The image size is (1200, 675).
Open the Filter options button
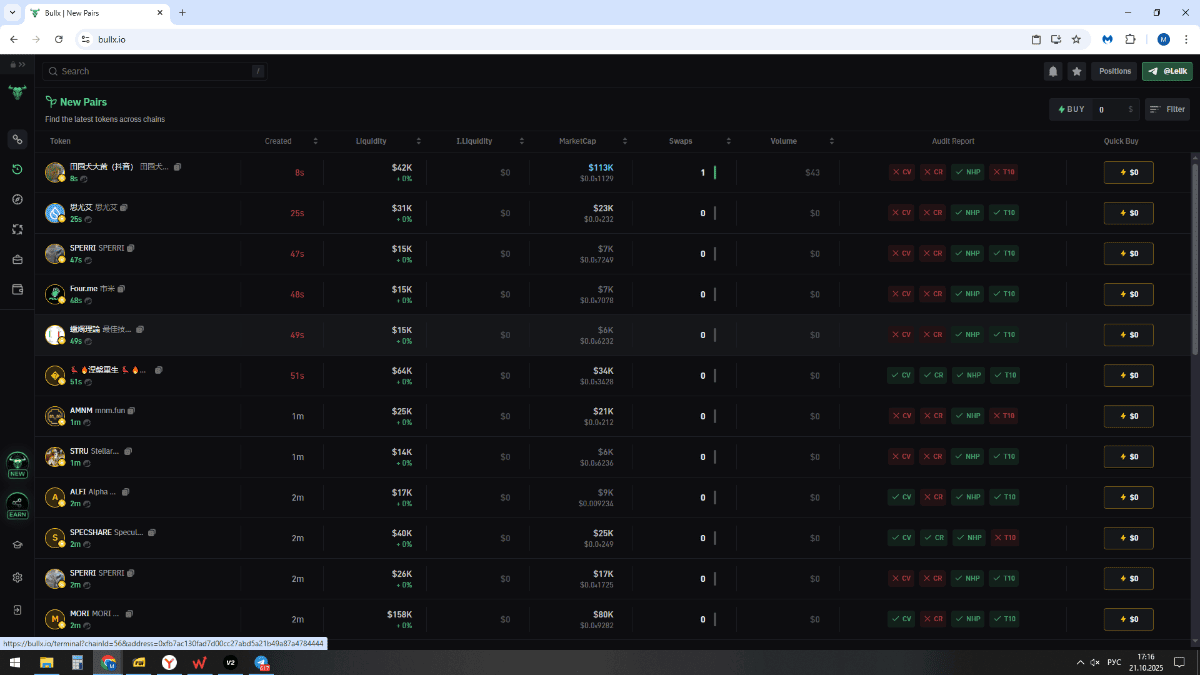pos(1167,110)
